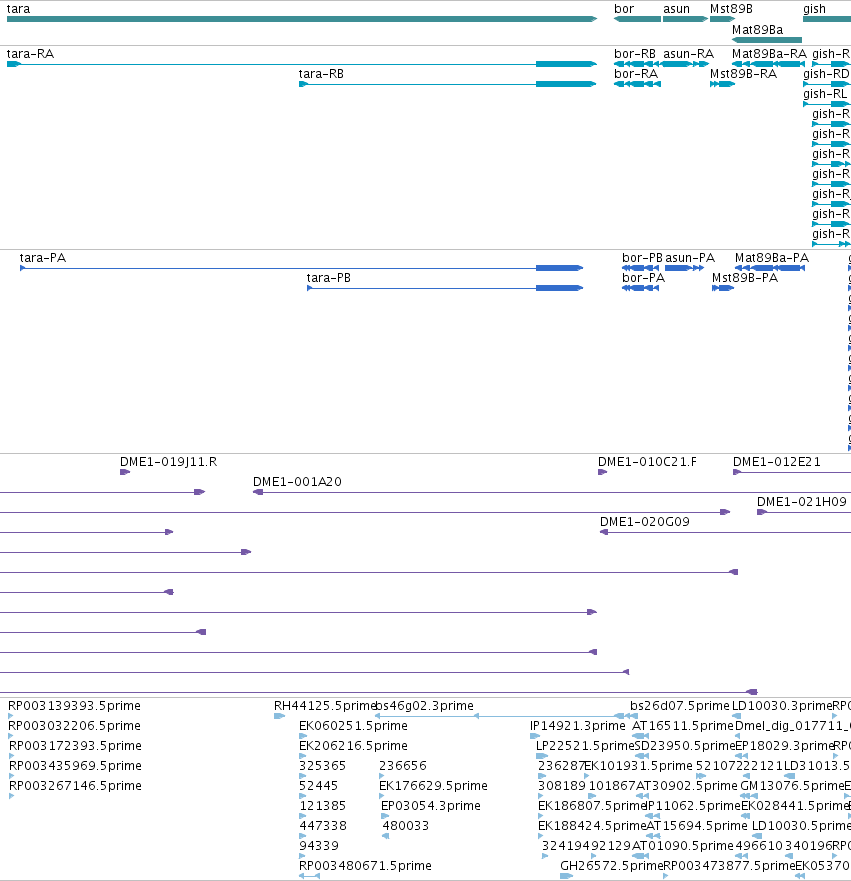Open the bor-PA protein feature

click(640, 288)
